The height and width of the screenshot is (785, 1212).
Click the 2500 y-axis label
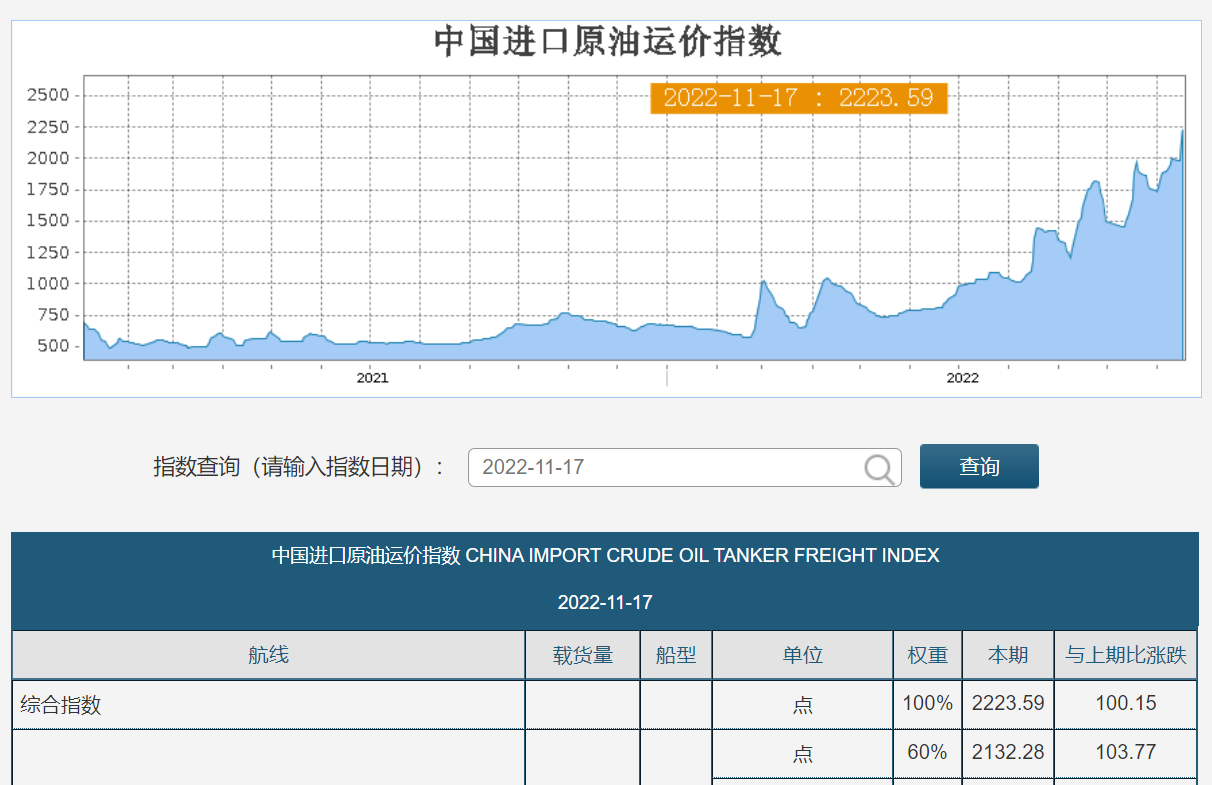point(48,95)
